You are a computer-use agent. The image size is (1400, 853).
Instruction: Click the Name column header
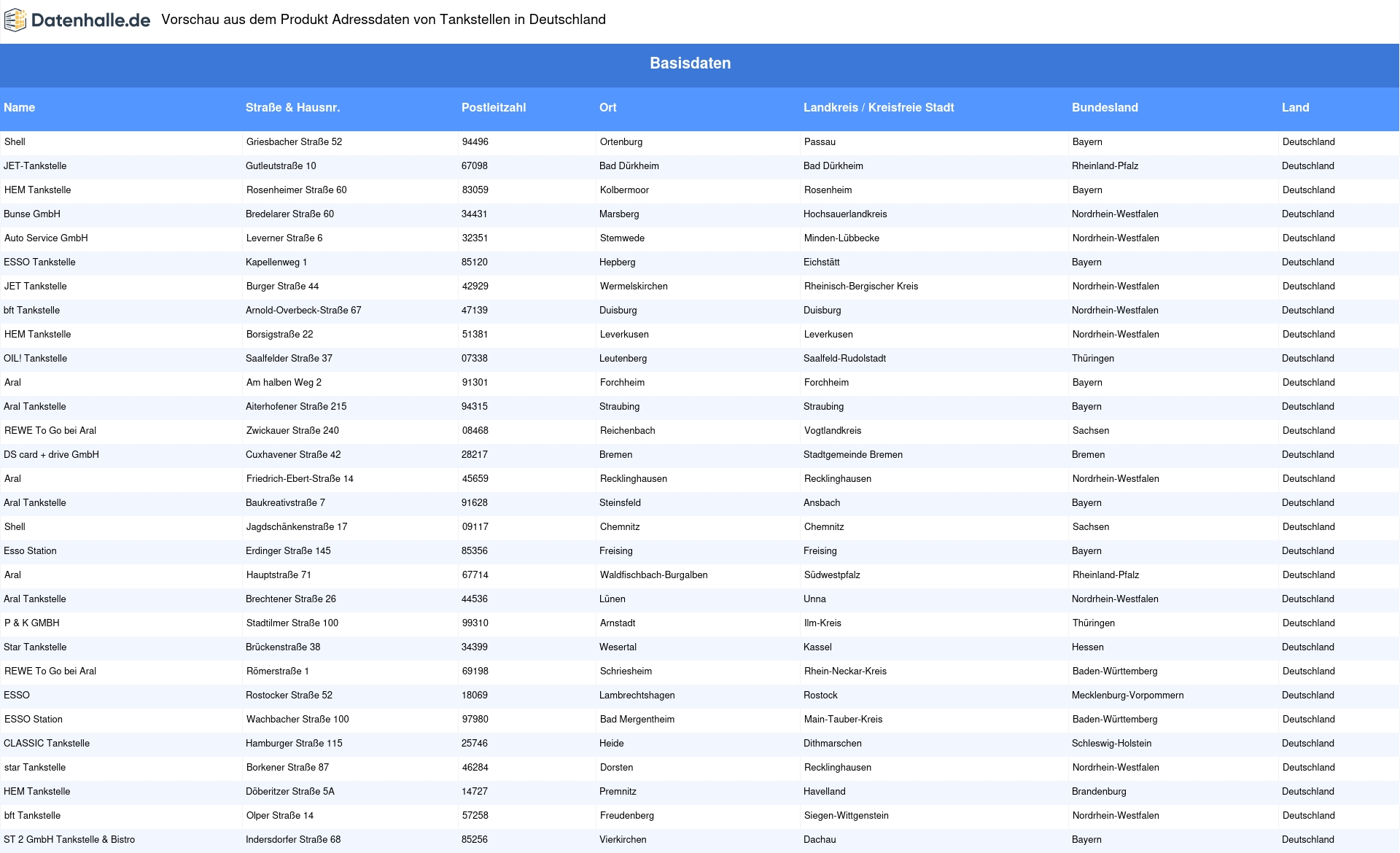coord(20,107)
